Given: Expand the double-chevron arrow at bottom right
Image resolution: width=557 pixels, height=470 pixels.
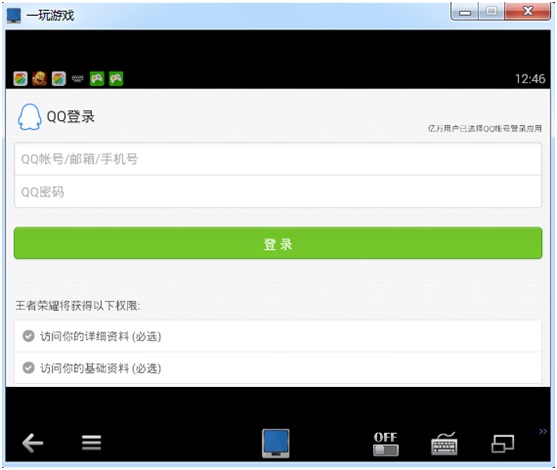Looking at the screenshot, I should tap(543, 431).
